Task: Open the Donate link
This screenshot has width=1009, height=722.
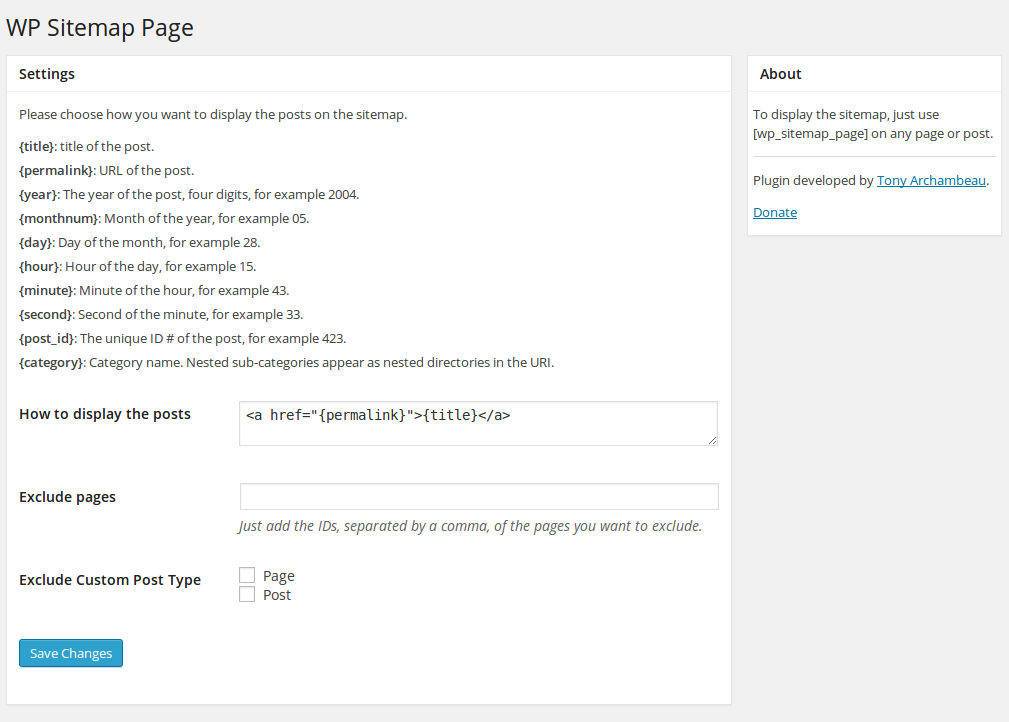Action: [775, 212]
